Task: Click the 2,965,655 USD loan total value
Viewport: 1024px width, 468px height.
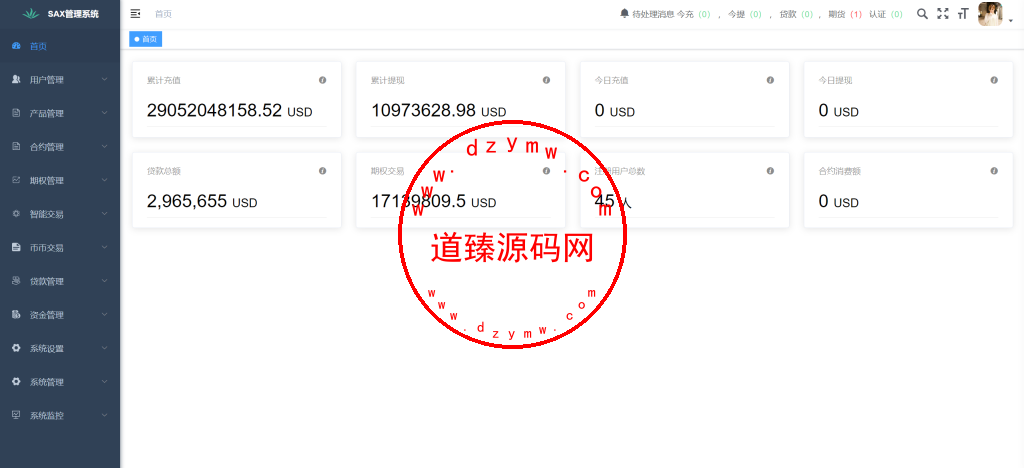Action: [x=202, y=202]
